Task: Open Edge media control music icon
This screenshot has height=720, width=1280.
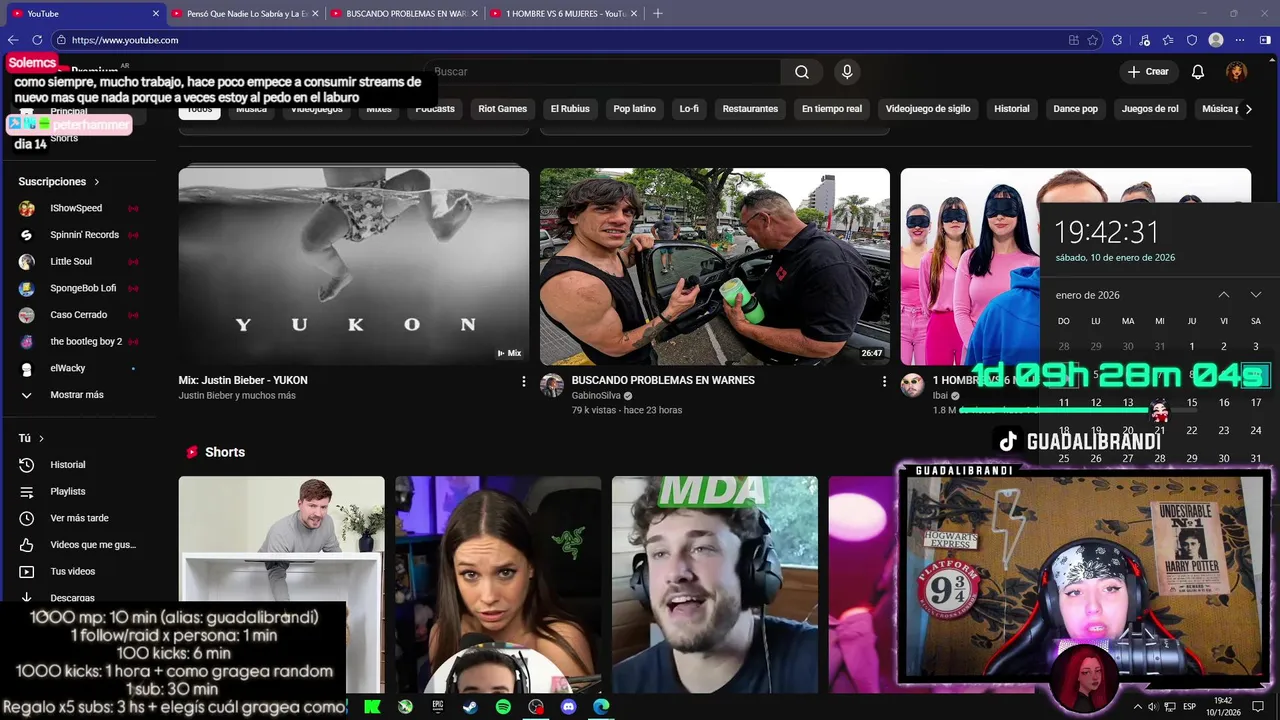Action: coord(1142,40)
